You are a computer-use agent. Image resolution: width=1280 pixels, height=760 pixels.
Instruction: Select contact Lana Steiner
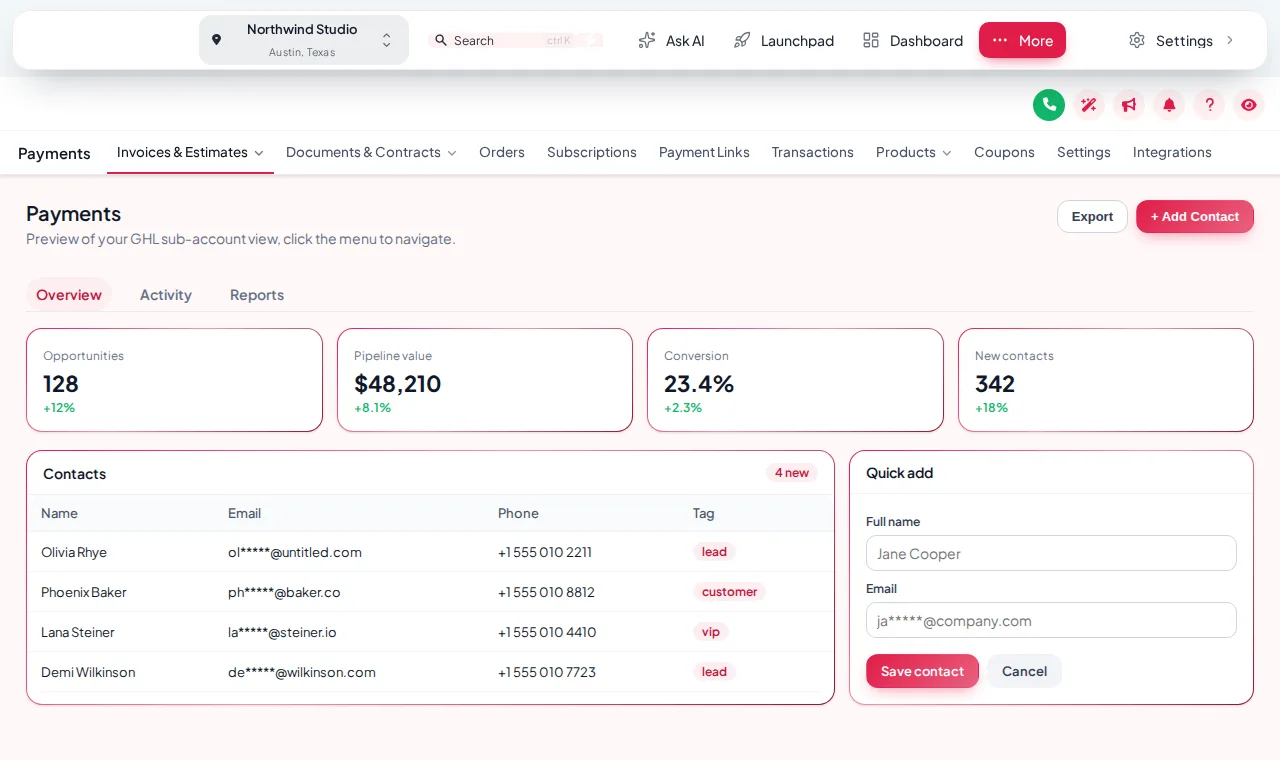click(78, 632)
